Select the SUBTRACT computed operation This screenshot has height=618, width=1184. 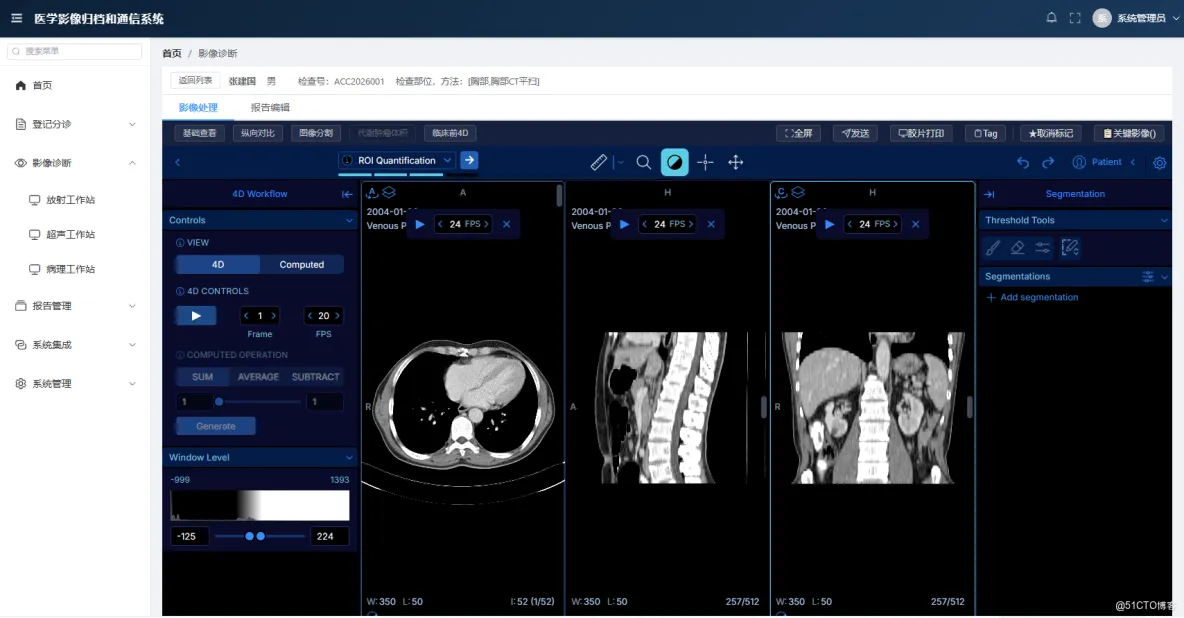(x=316, y=377)
